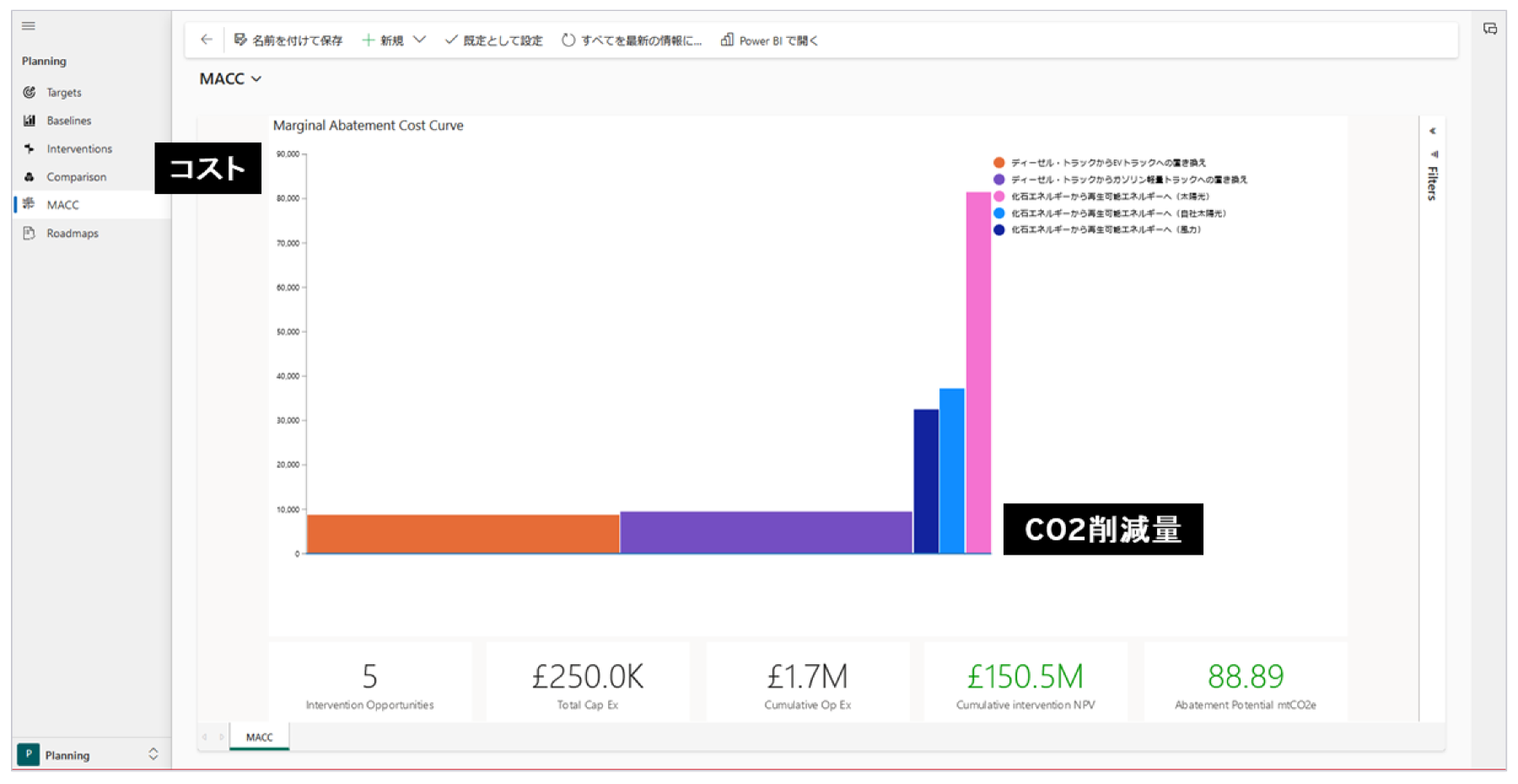Refresh all data with すべてを最新の情報に
1518x784 pixels.
pyautogui.click(x=632, y=40)
